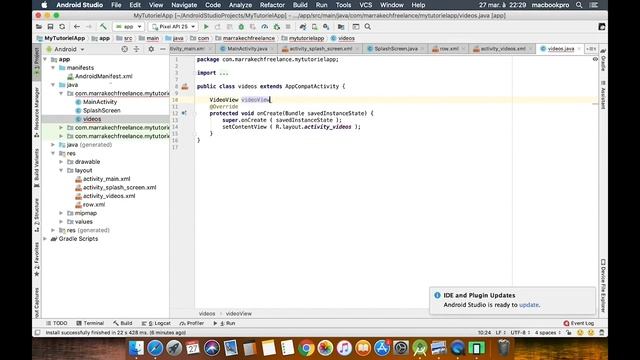
Task: Click Sync Project with Gradle Files icon
Action: 303,27
